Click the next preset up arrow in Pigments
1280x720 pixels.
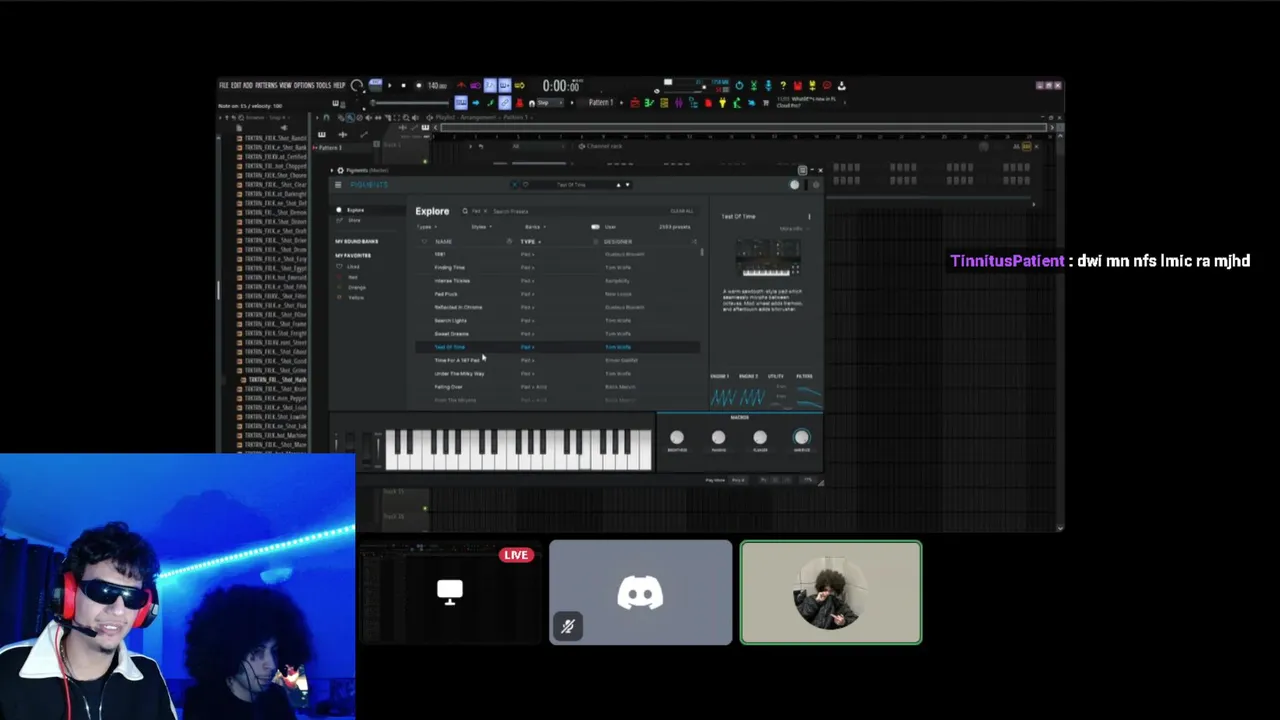(619, 185)
